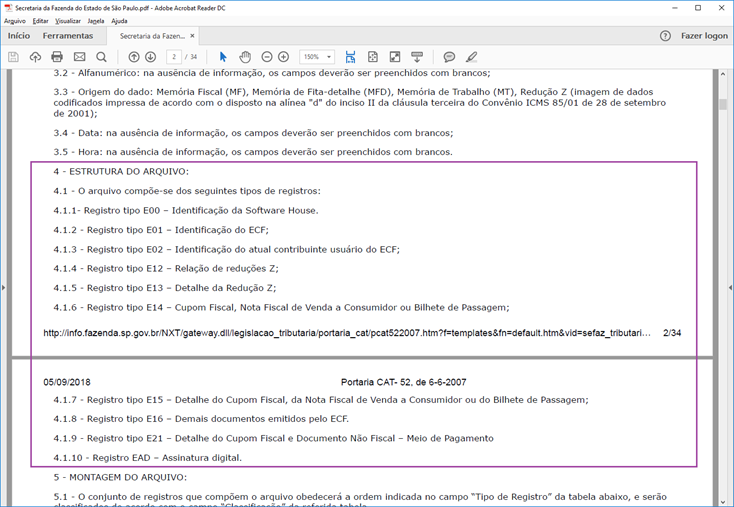Click line '4.1.9 - Registro tipo E21'
The width and height of the screenshot is (734, 507).
click(x=273, y=439)
